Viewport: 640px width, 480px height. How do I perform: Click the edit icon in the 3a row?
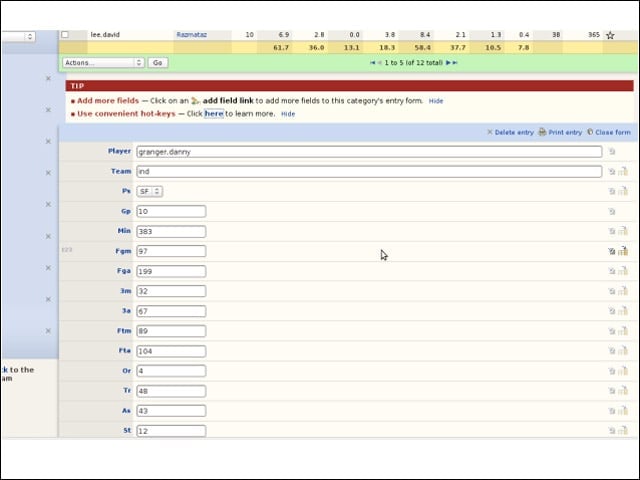click(612, 311)
